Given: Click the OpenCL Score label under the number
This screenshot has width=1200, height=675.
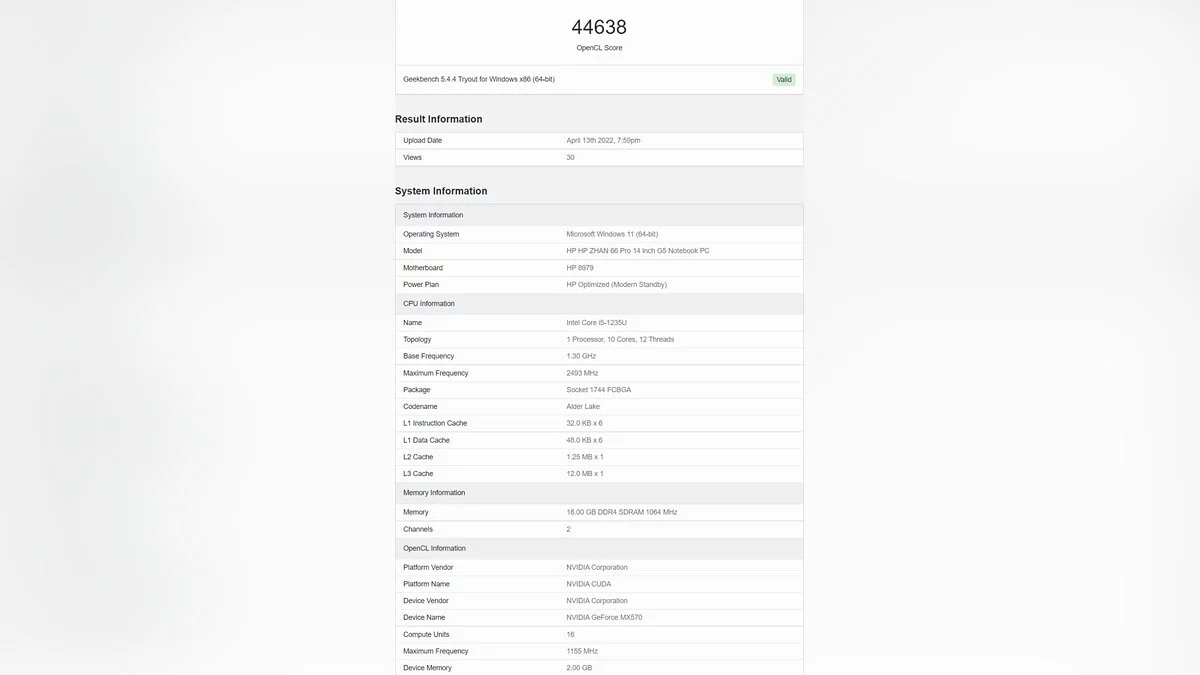Looking at the screenshot, I should (599, 48).
